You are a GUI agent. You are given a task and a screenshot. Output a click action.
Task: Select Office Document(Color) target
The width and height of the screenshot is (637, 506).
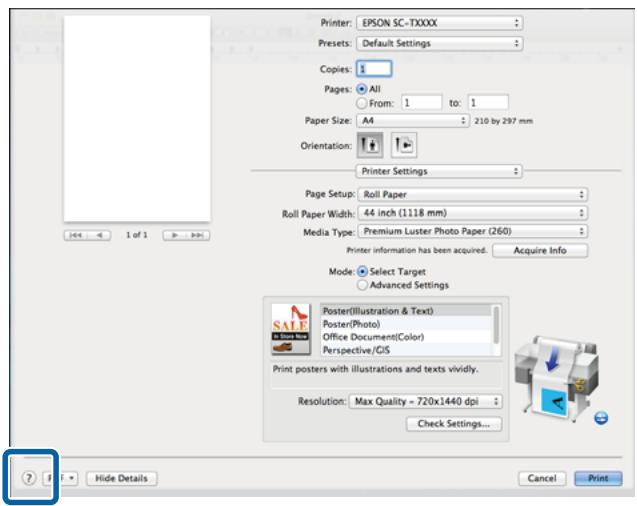[405, 337]
